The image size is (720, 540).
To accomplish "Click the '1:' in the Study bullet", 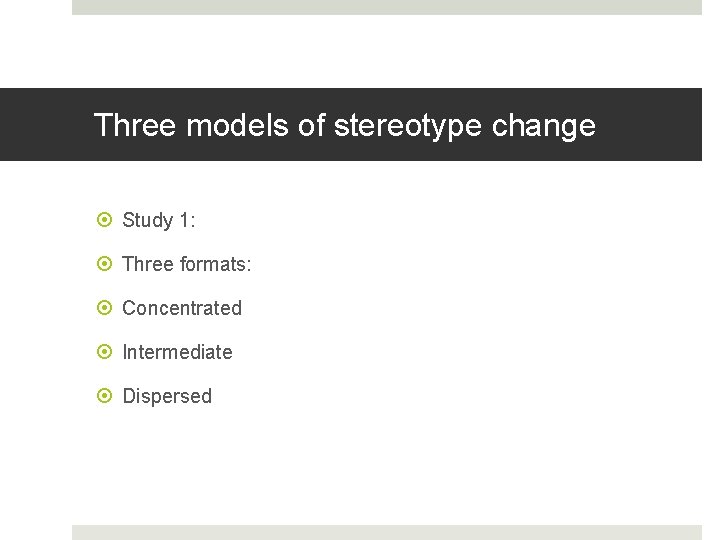I will (186, 220).
